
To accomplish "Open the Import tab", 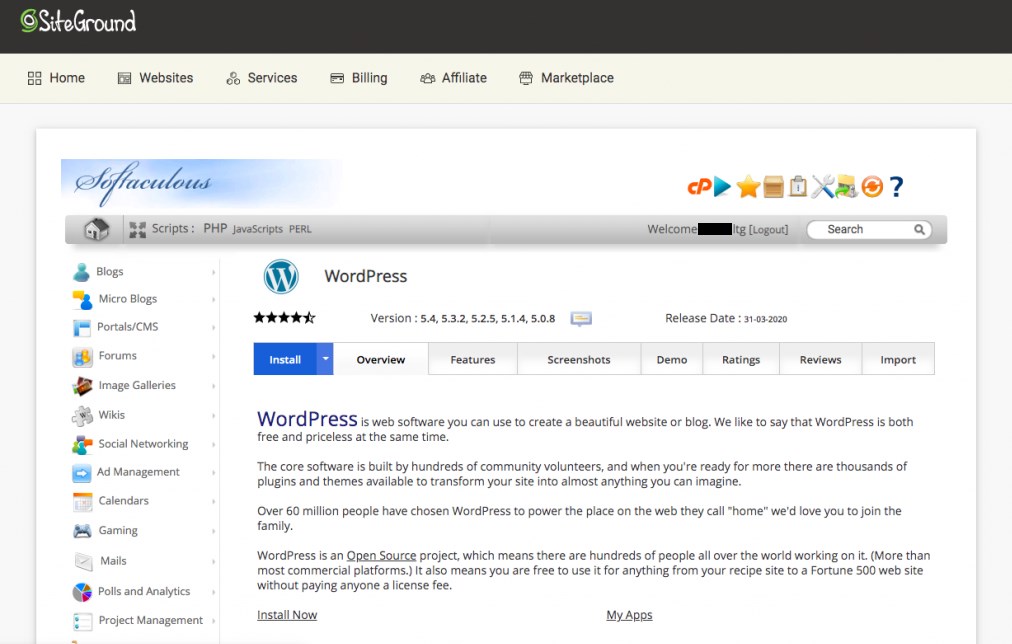I will pos(898,359).
